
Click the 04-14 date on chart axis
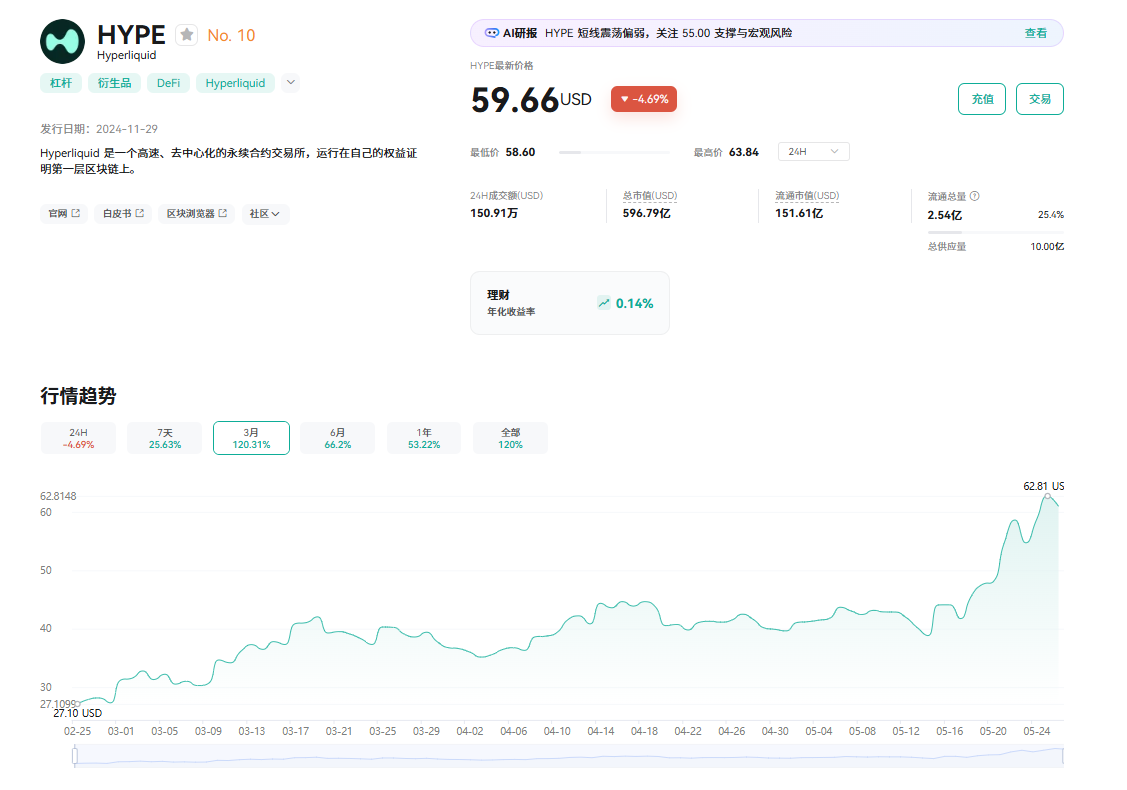pyautogui.click(x=601, y=731)
